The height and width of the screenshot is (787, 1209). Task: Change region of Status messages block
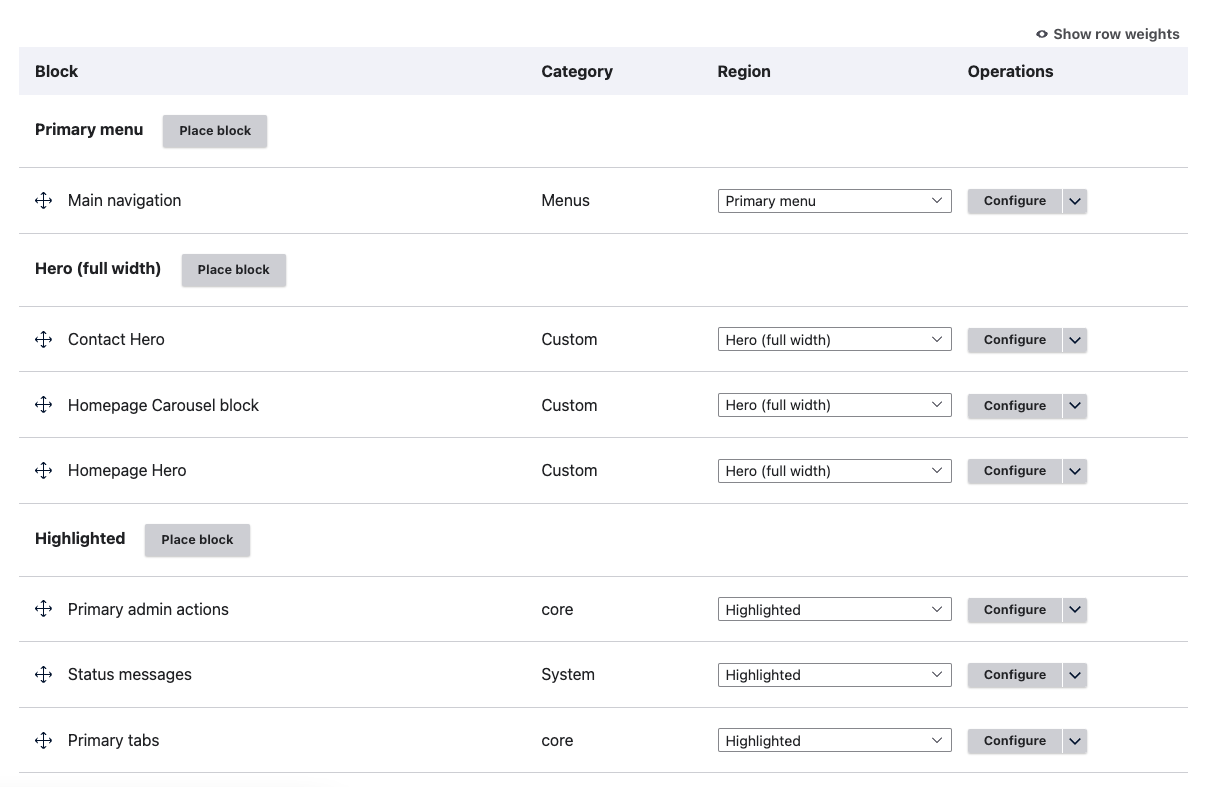click(834, 675)
